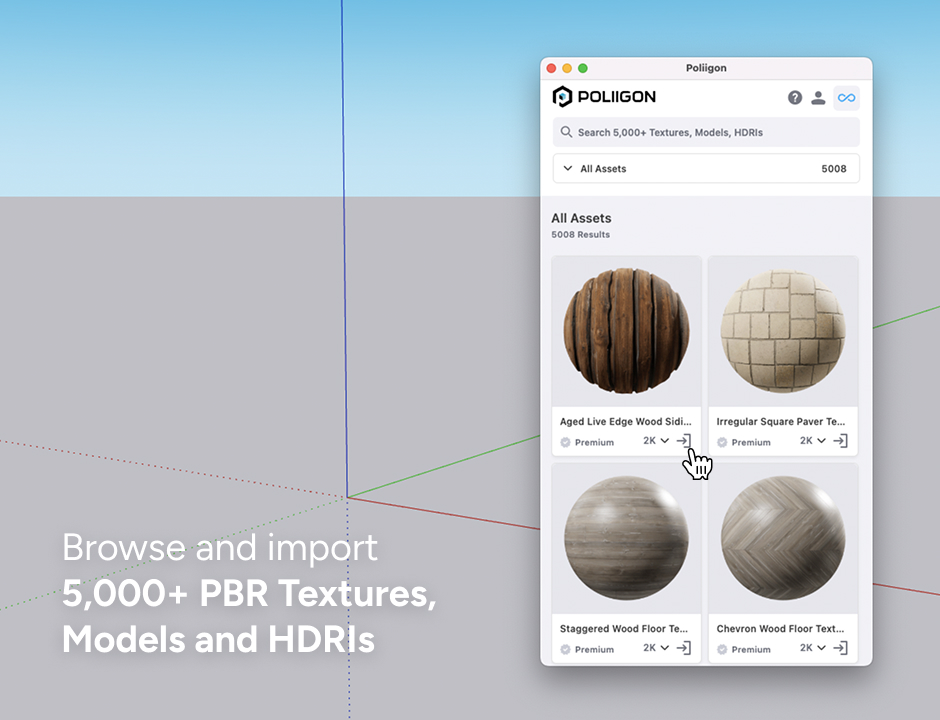
Task: Open 2K resolution dropdown for Irregular Square Paver
Action: tap(813, 441)
